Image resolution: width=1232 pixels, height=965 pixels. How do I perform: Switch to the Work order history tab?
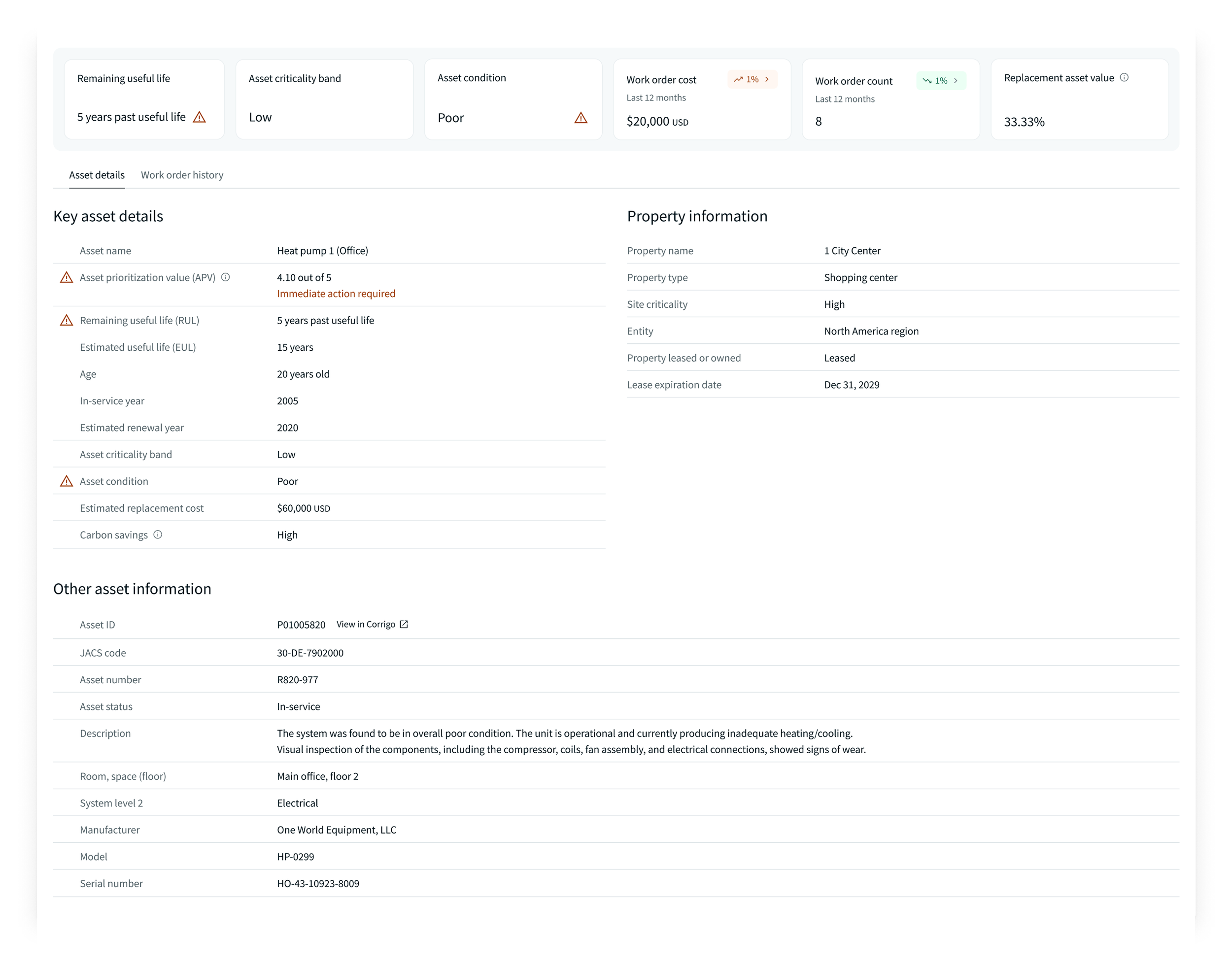click(x=182, y=175)
